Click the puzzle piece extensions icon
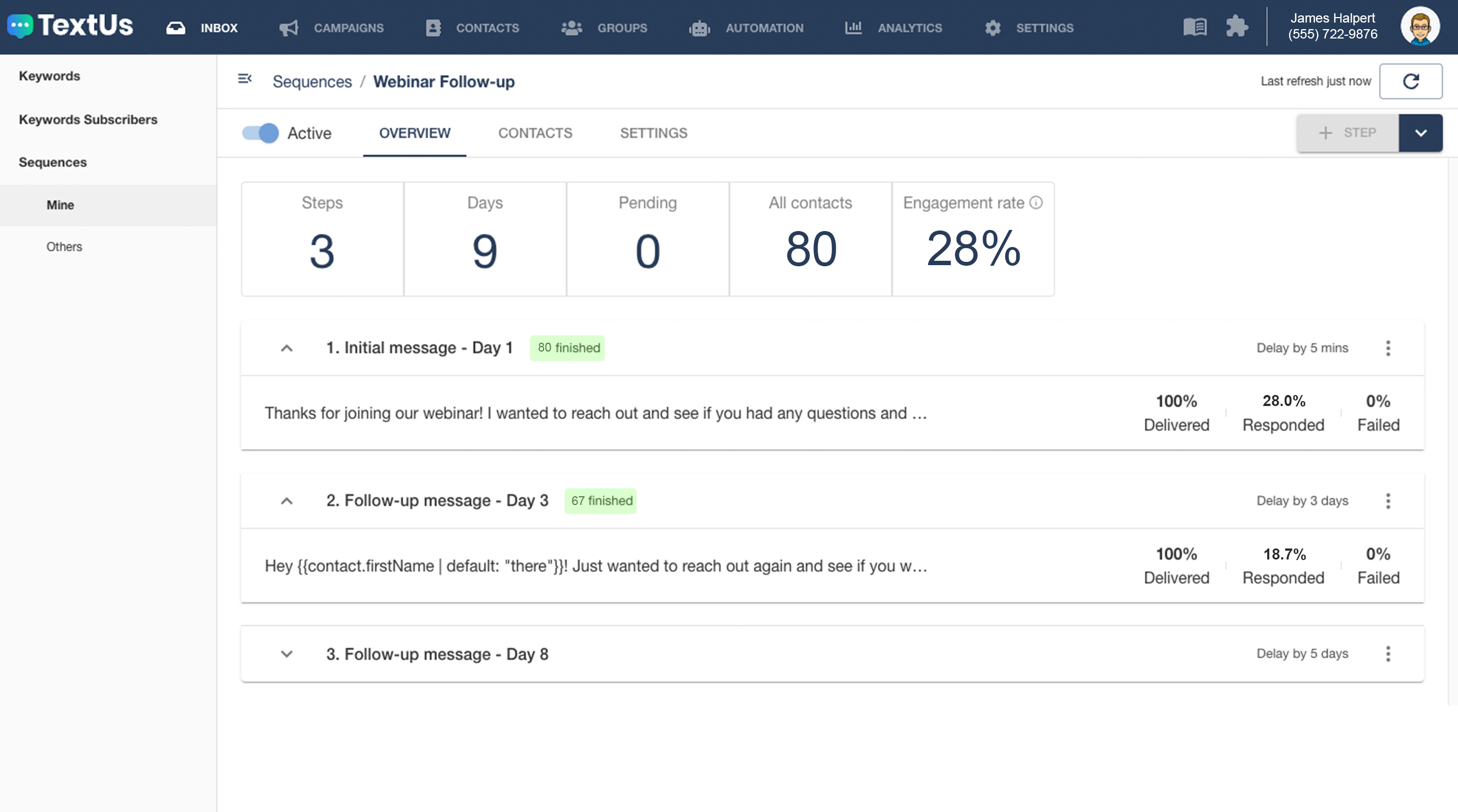 (x=1236, y=27)
